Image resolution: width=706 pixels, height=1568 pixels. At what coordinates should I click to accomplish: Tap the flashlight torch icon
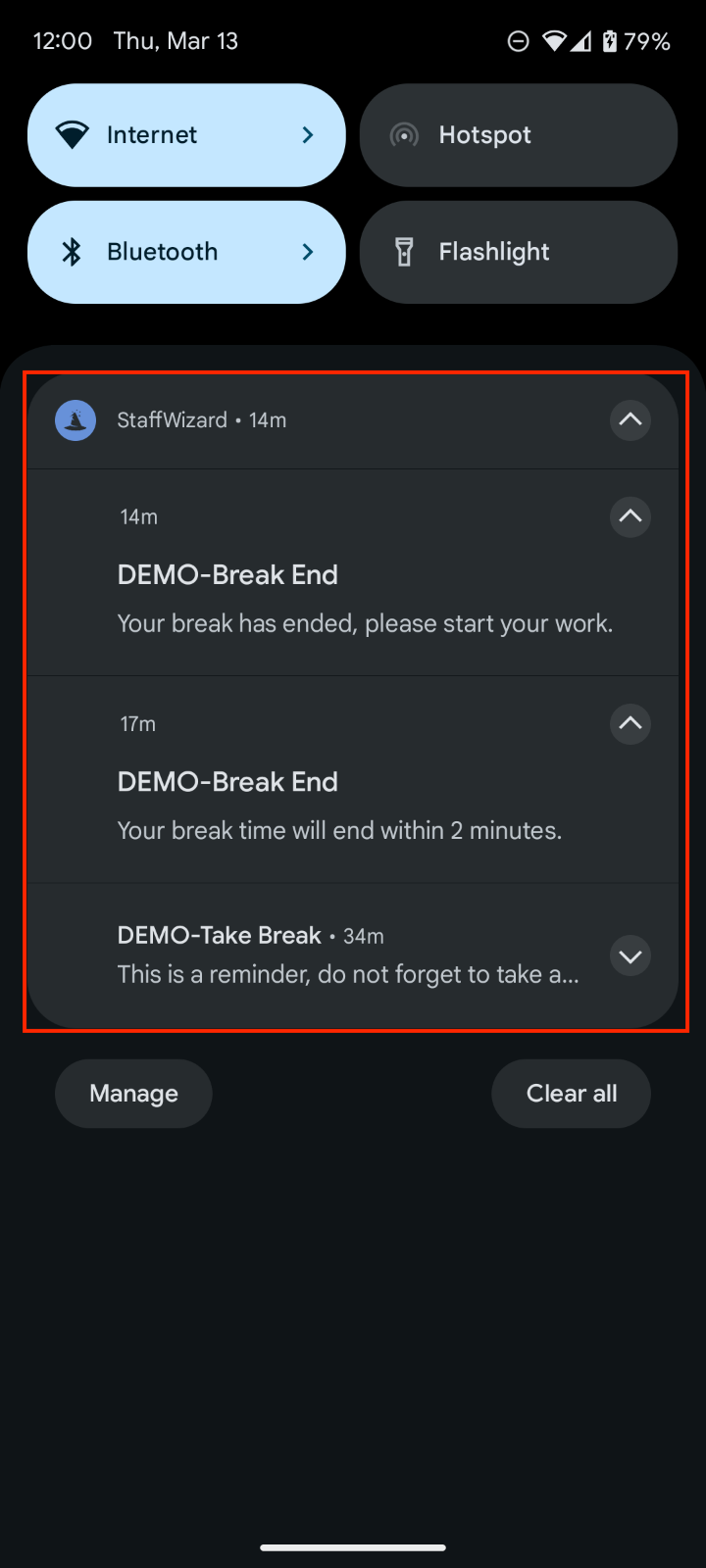point(404,252)
